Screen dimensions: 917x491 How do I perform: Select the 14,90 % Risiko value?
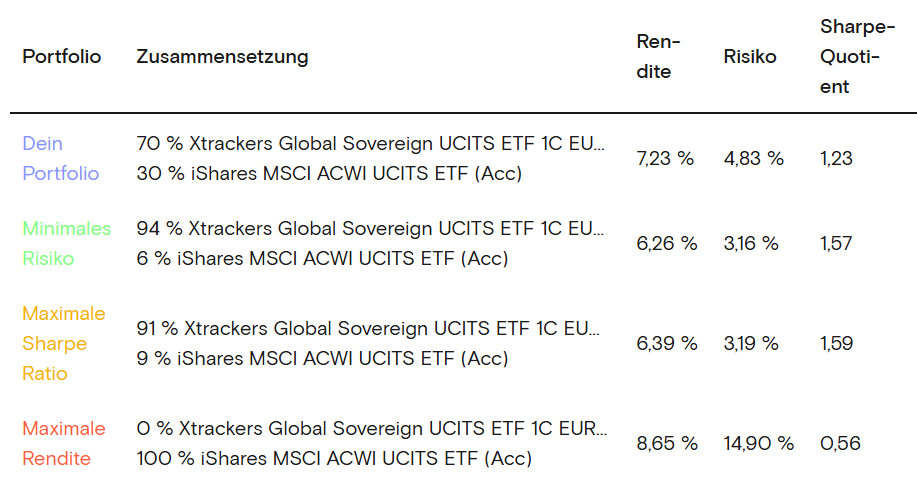pyautogui.click(x=758, y=443)
